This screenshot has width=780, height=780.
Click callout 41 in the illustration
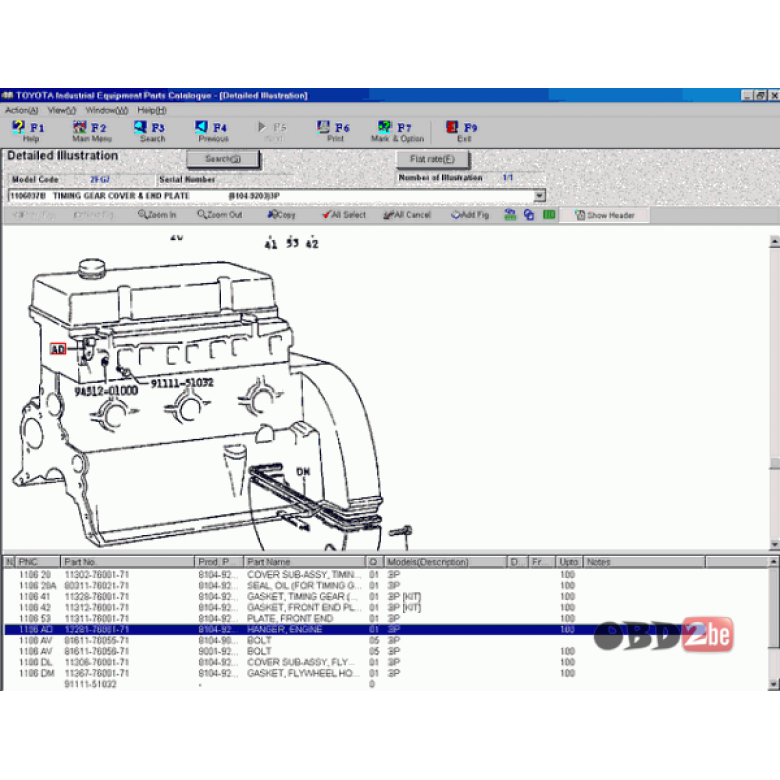271,244
